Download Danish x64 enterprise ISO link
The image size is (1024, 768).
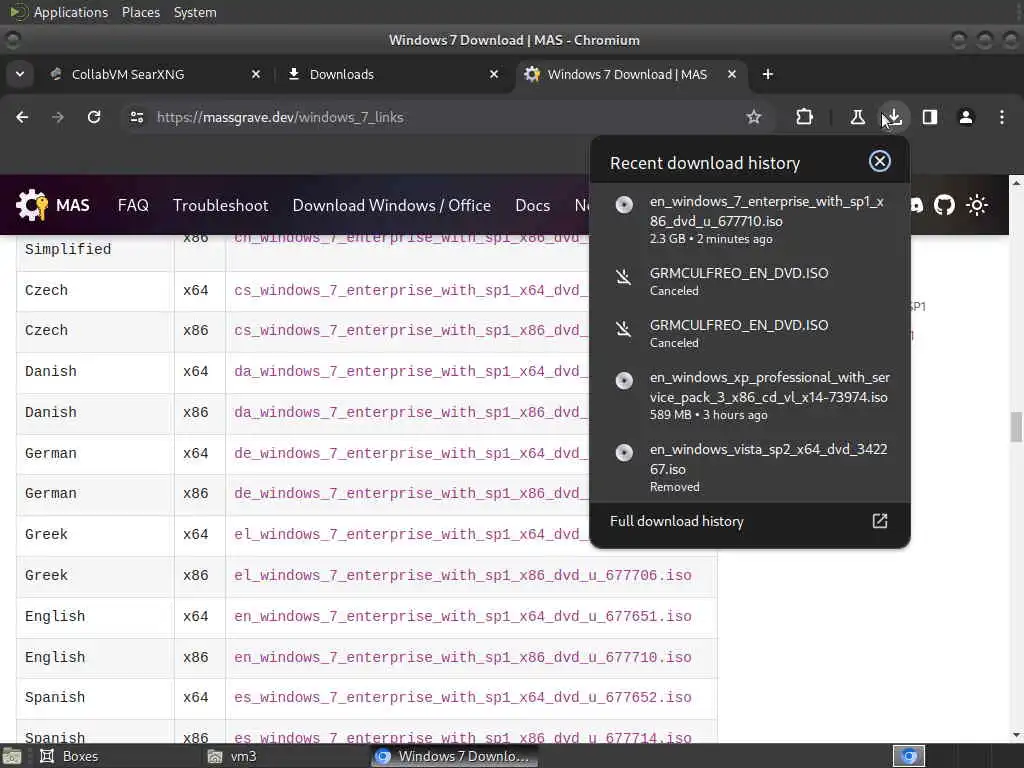click(x=411, y=372)
